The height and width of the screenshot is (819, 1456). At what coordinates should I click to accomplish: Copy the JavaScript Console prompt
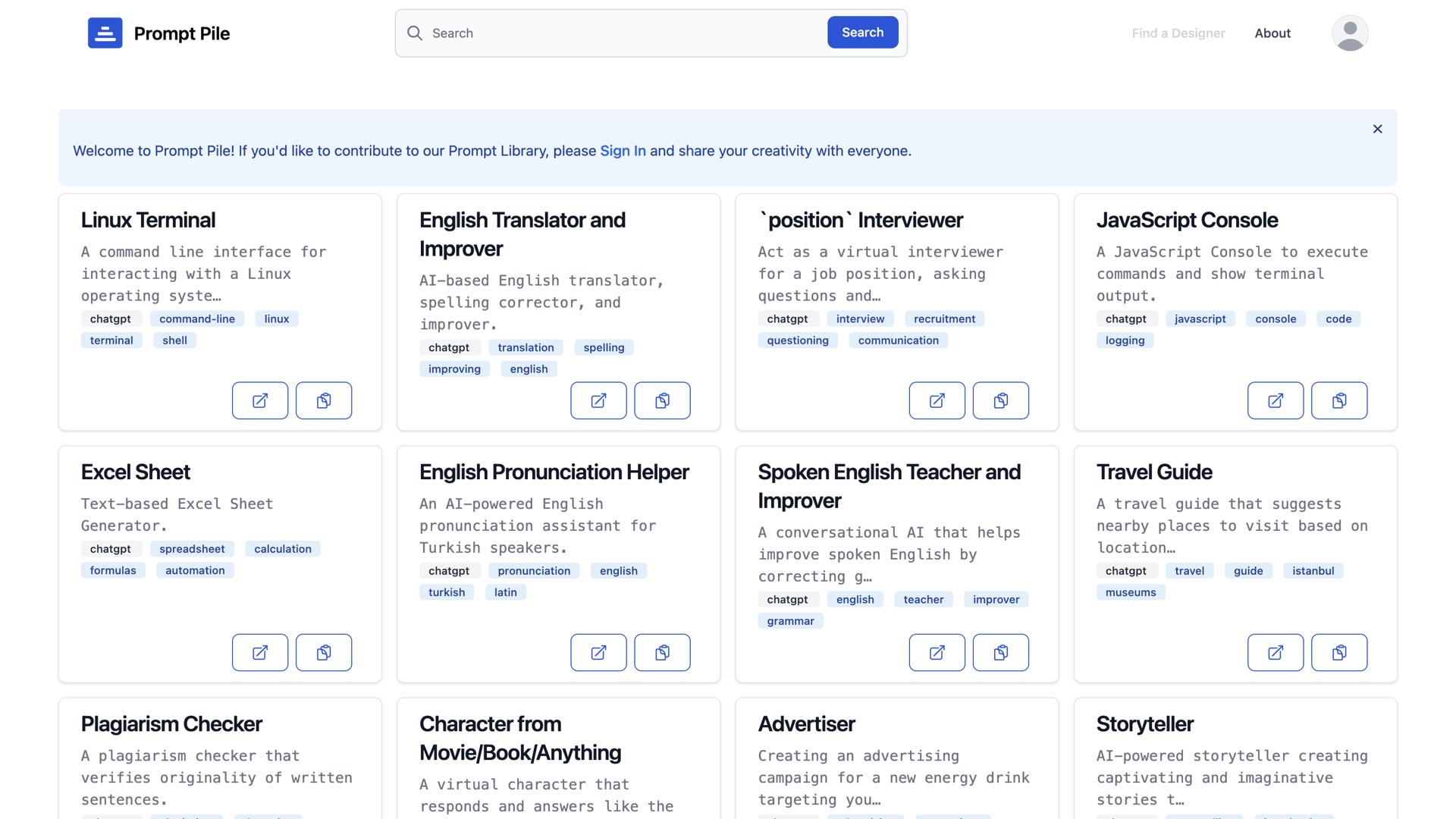coord(1339,400)
